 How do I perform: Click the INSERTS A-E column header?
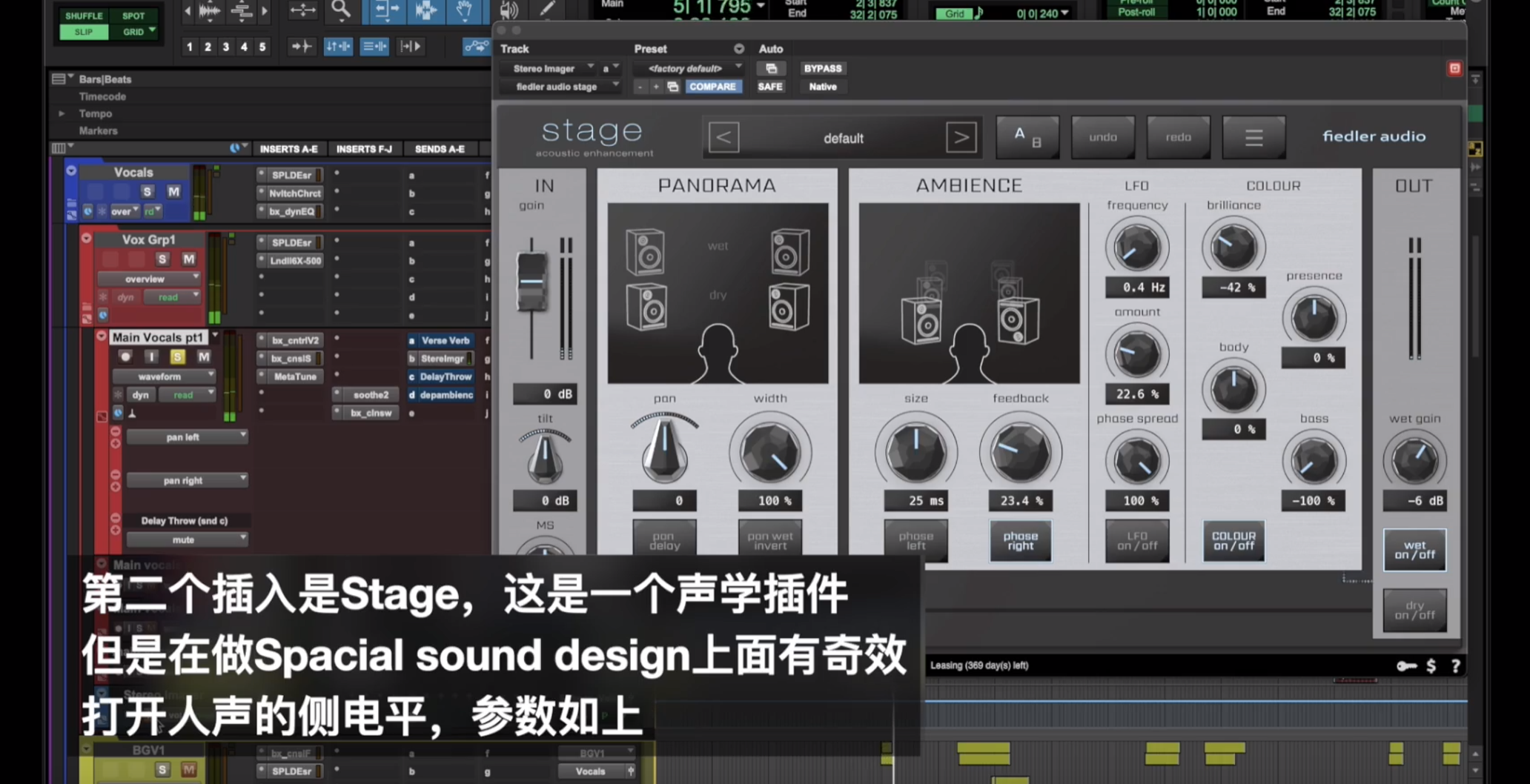click(288, 149)
